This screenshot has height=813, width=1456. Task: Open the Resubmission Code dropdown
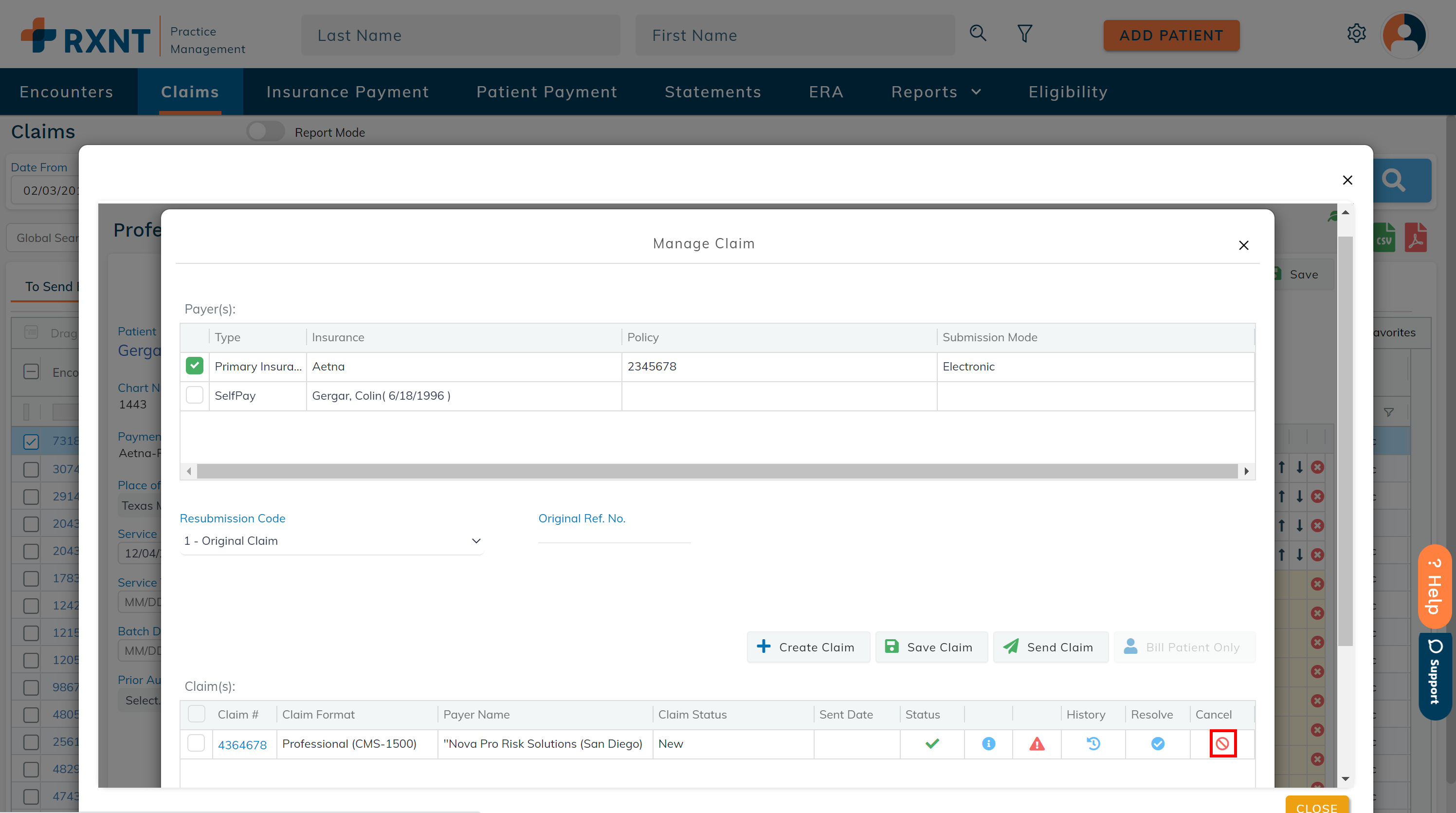[x=332, y=540]
